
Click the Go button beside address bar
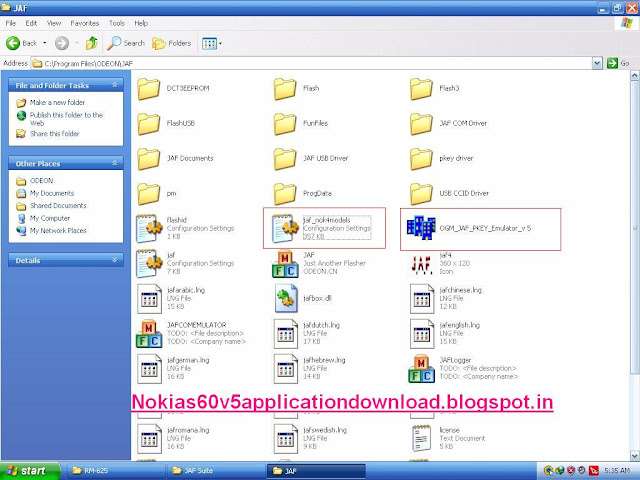(618, 63)
